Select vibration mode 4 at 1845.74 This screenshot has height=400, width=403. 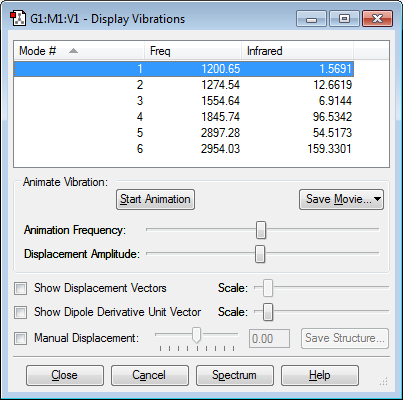point(184,117)
